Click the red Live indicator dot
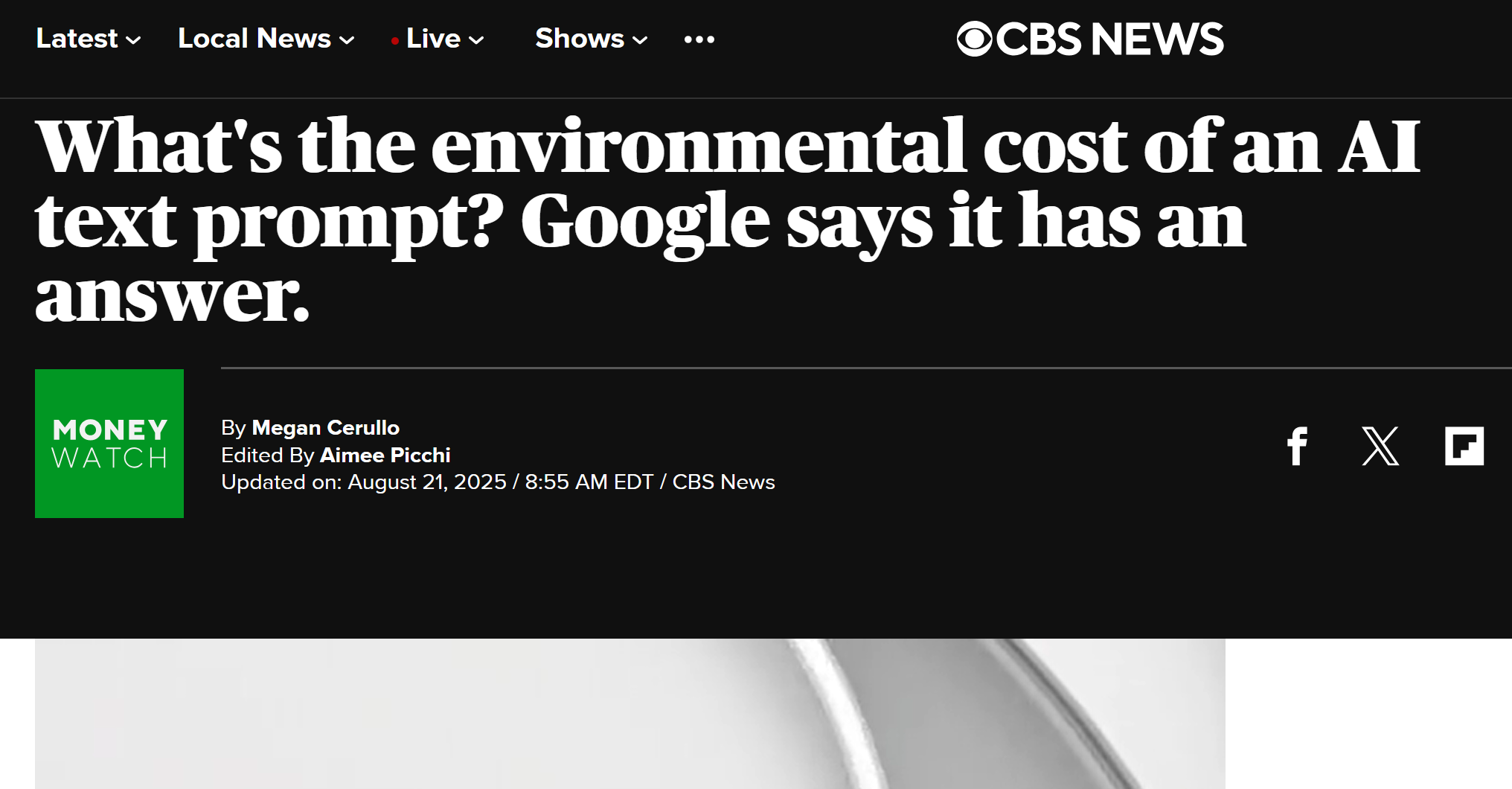The image size is (1512, 789). pyautogui.click(x=395, y=41)
